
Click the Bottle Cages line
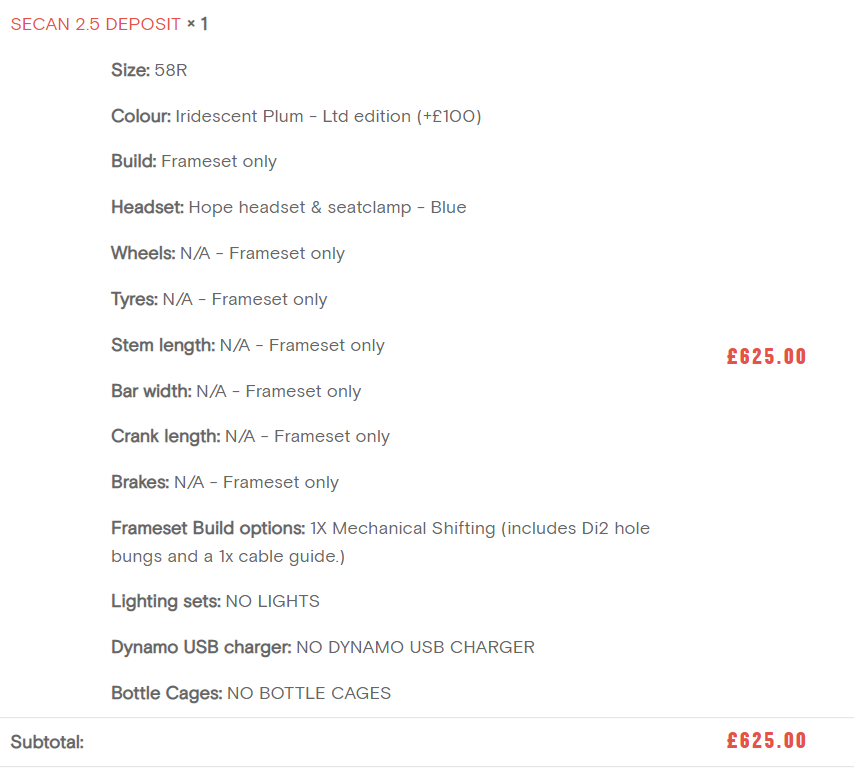click(250, 693)
